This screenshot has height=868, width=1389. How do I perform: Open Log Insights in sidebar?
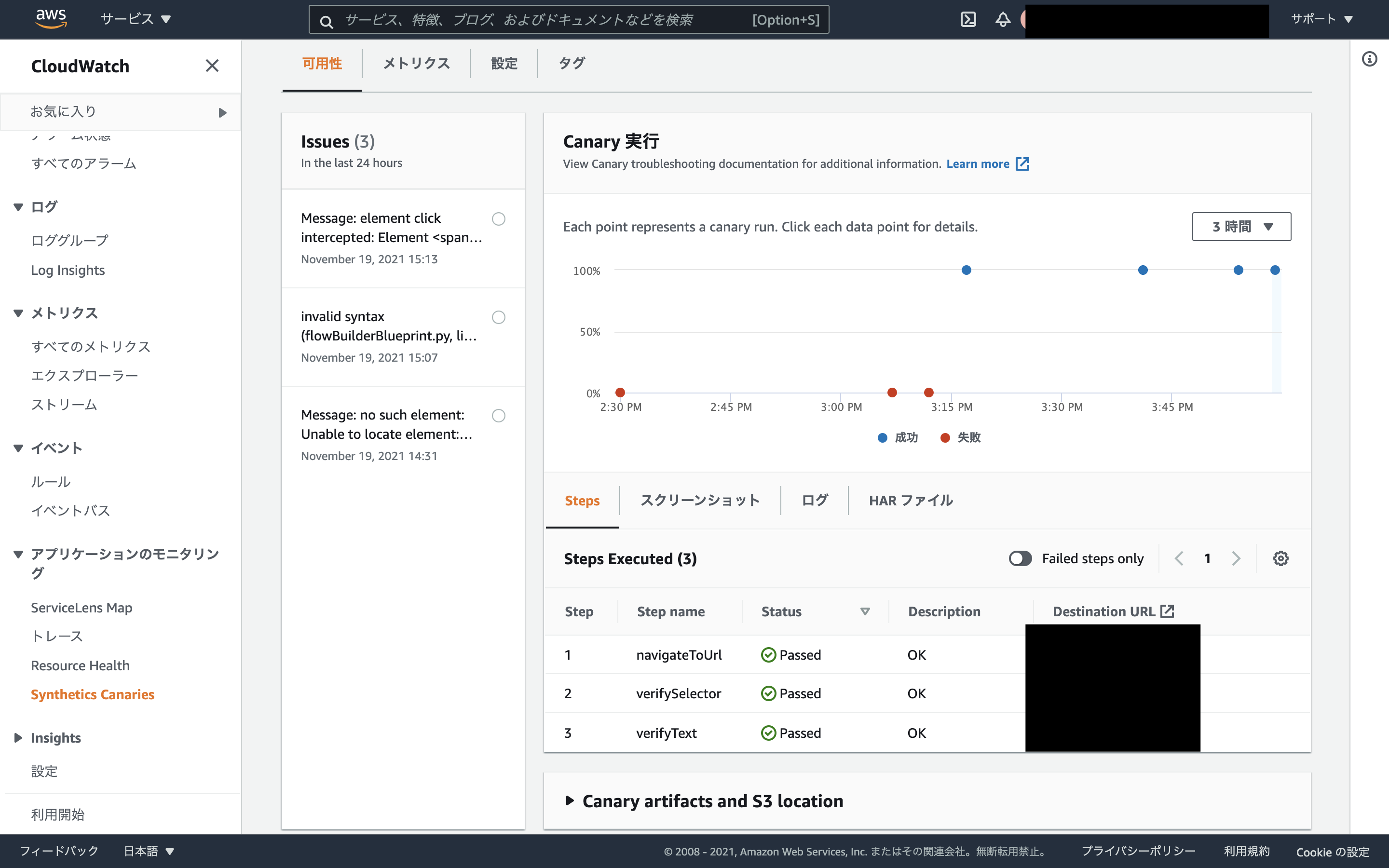68,271
